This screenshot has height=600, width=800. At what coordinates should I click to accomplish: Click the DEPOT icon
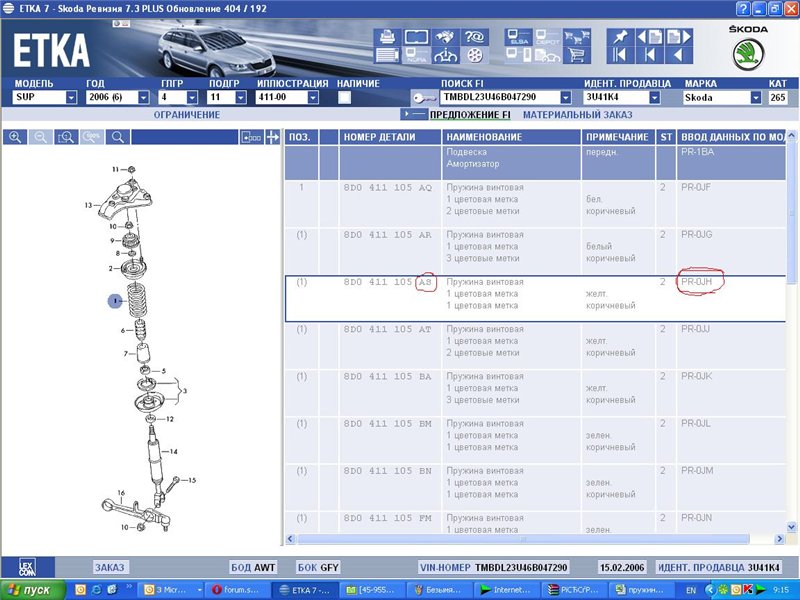click(x=547, y=37)
